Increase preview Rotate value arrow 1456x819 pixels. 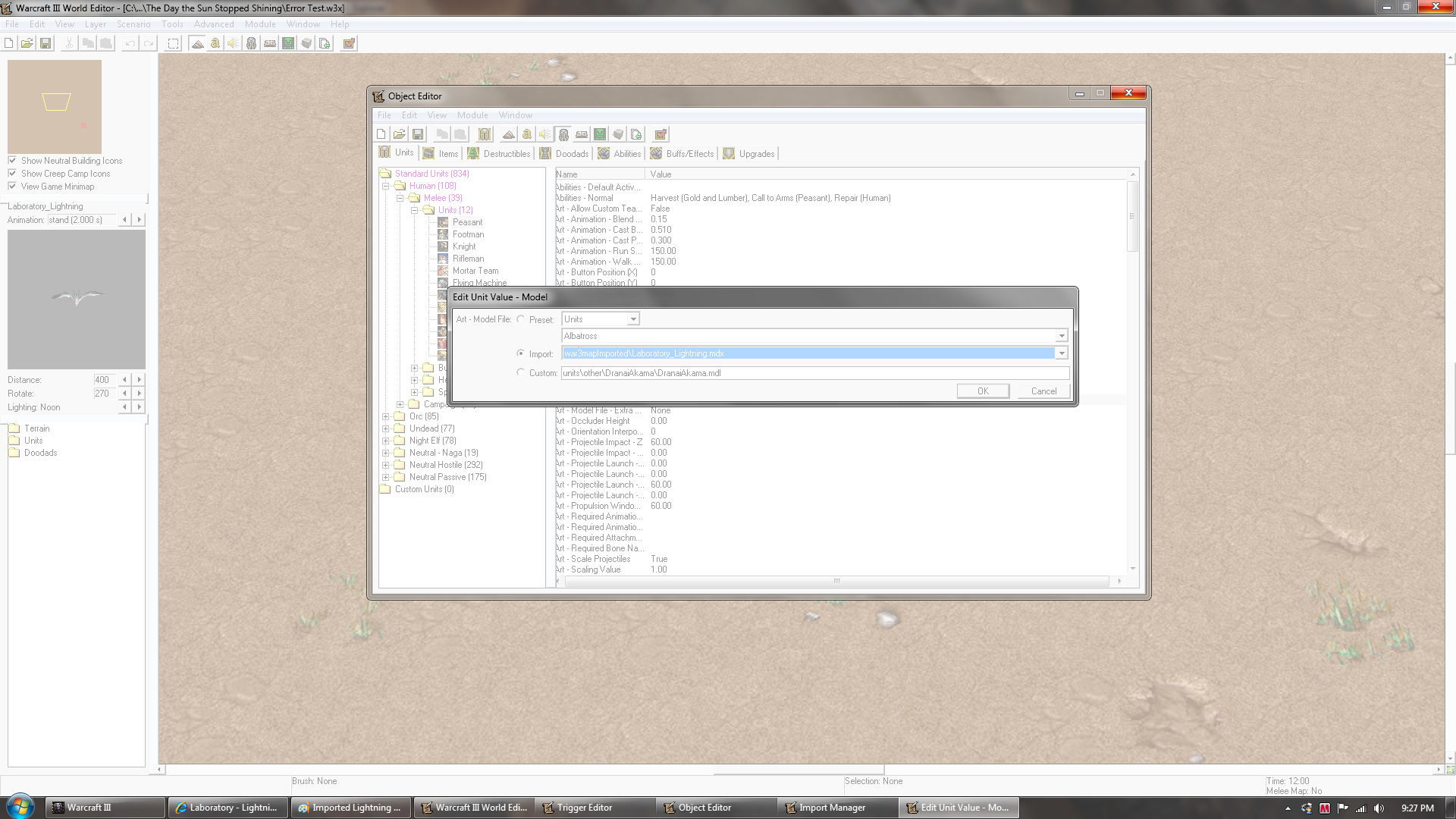coord(139,394)
